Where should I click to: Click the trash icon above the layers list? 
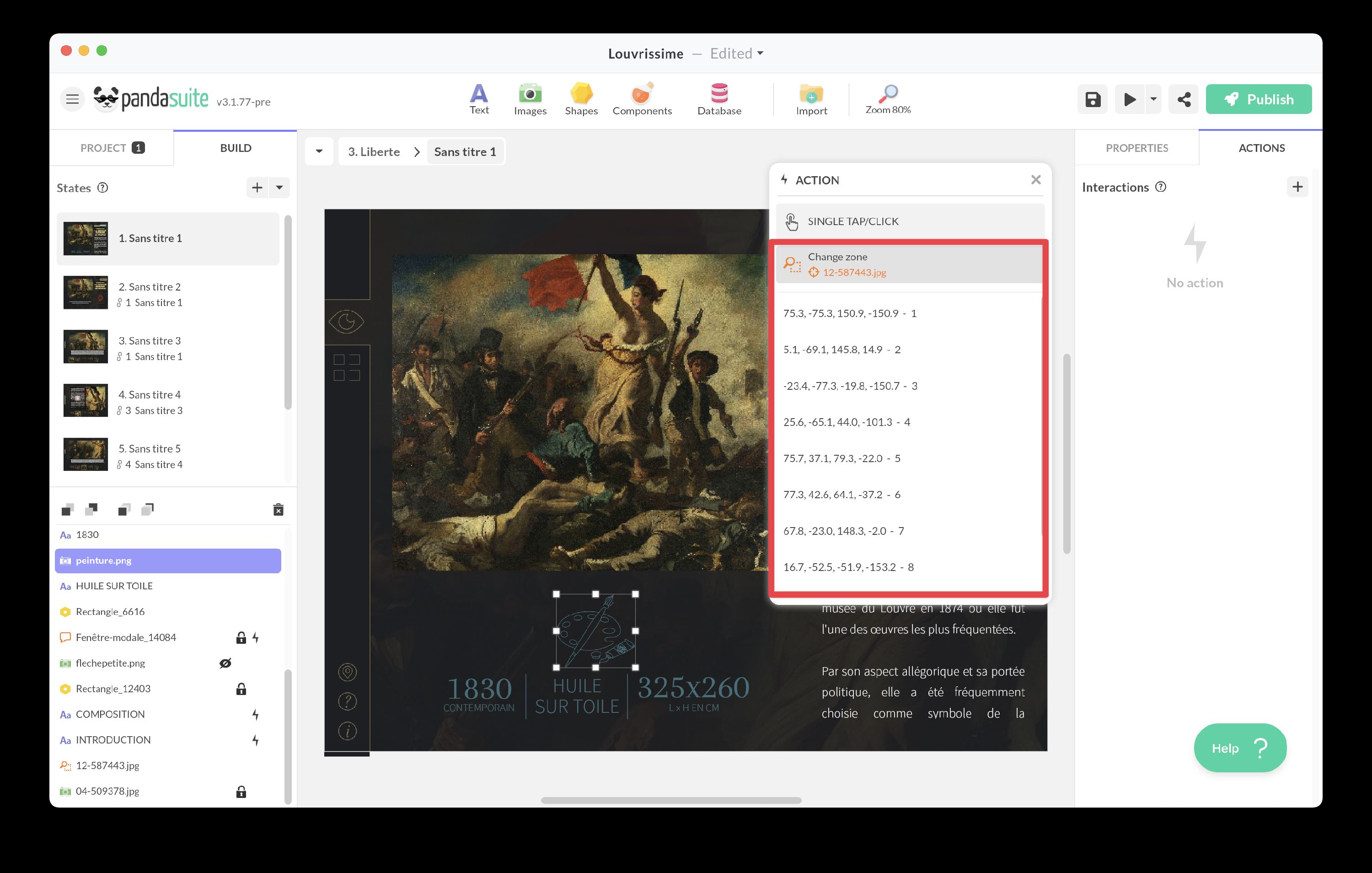pos(278,509)
